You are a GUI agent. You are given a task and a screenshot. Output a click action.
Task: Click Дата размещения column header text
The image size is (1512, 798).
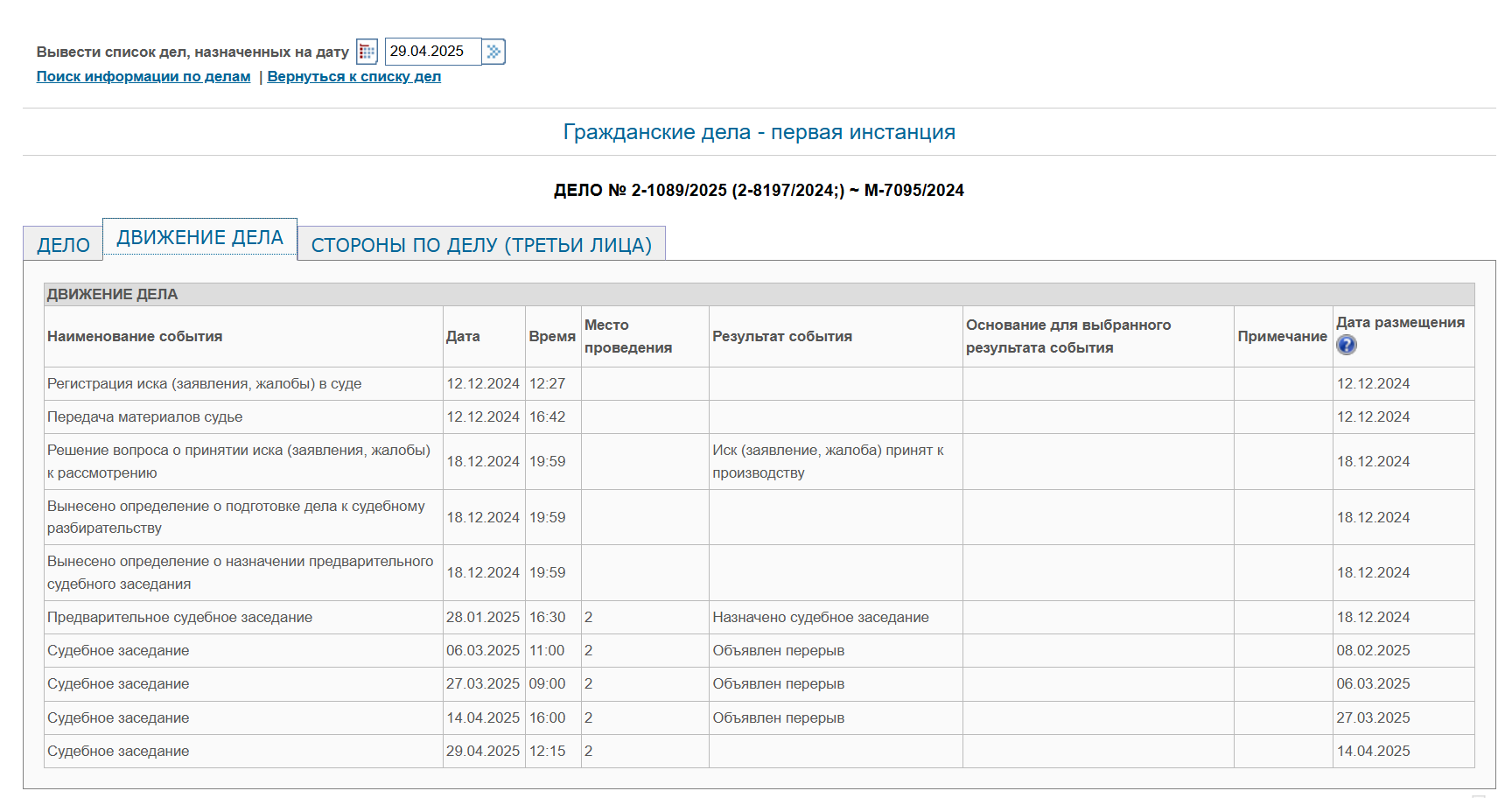click(x=1400, y=323)
